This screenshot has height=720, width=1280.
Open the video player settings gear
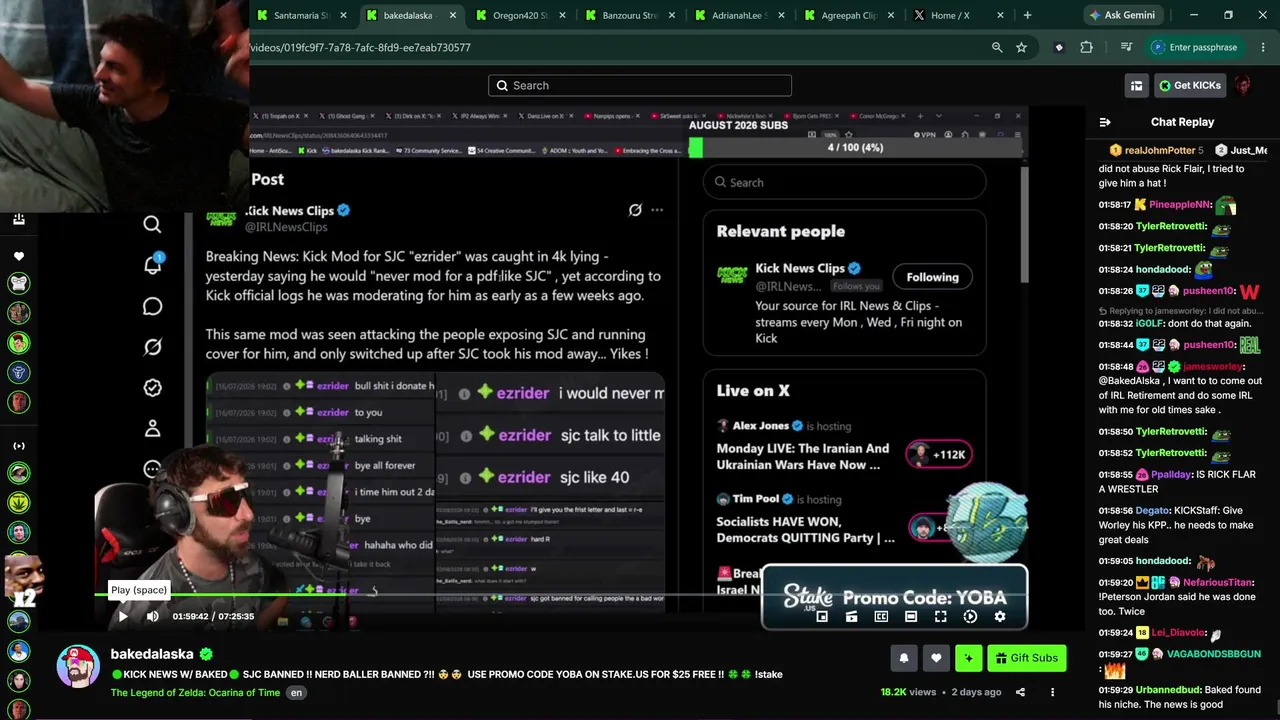tap(999, 616)
